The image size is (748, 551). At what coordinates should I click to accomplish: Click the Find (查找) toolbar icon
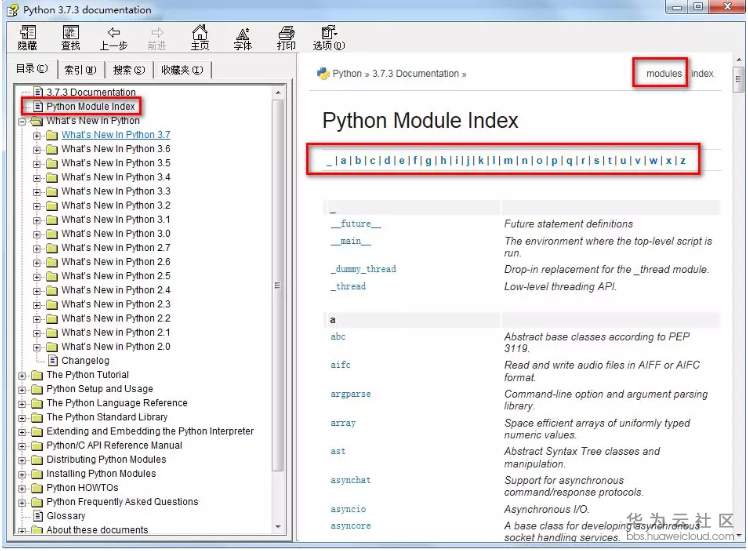tap(71, 38)
